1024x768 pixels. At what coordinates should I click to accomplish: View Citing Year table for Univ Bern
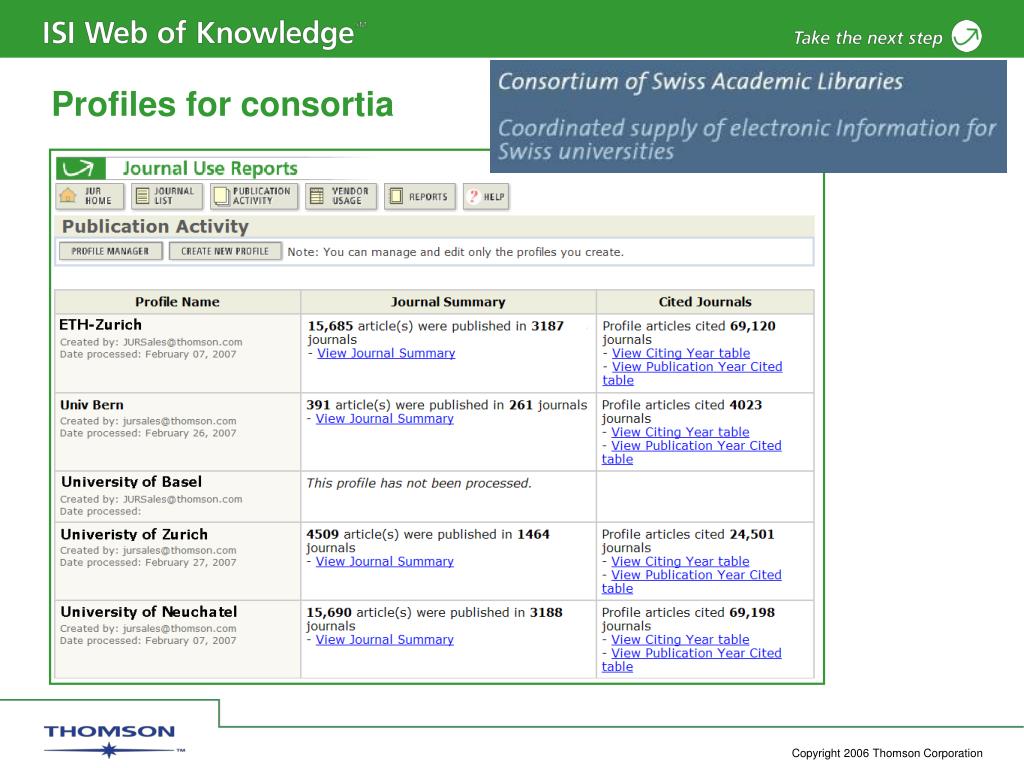coord(680,432)
